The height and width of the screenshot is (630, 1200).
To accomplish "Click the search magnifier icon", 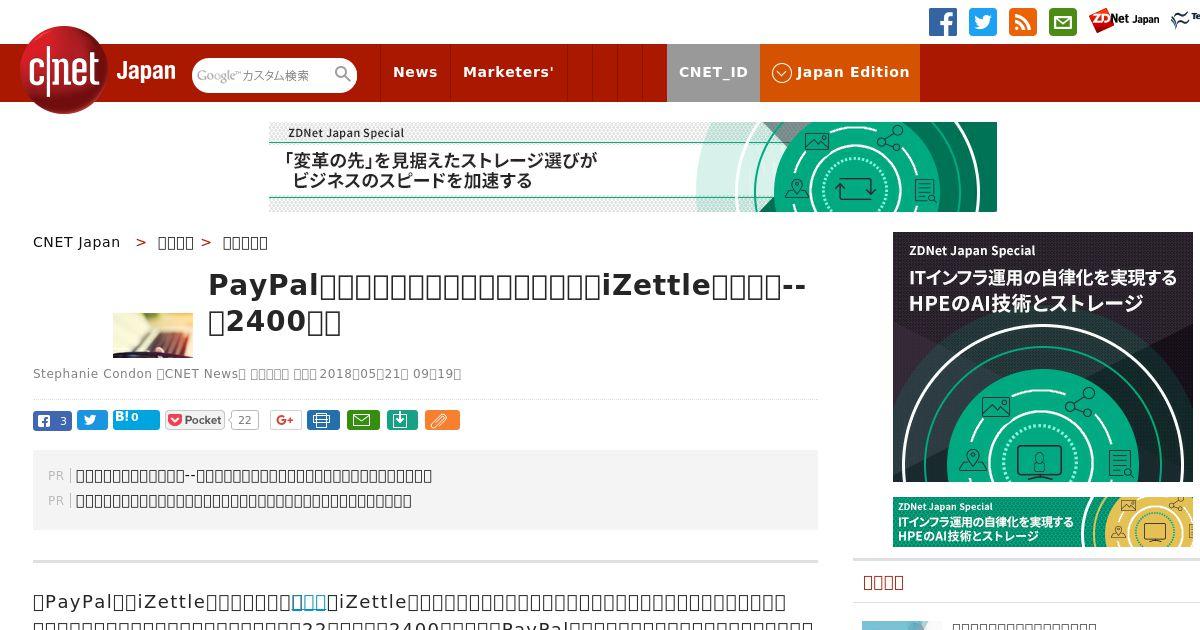I will tap(343, 74).
